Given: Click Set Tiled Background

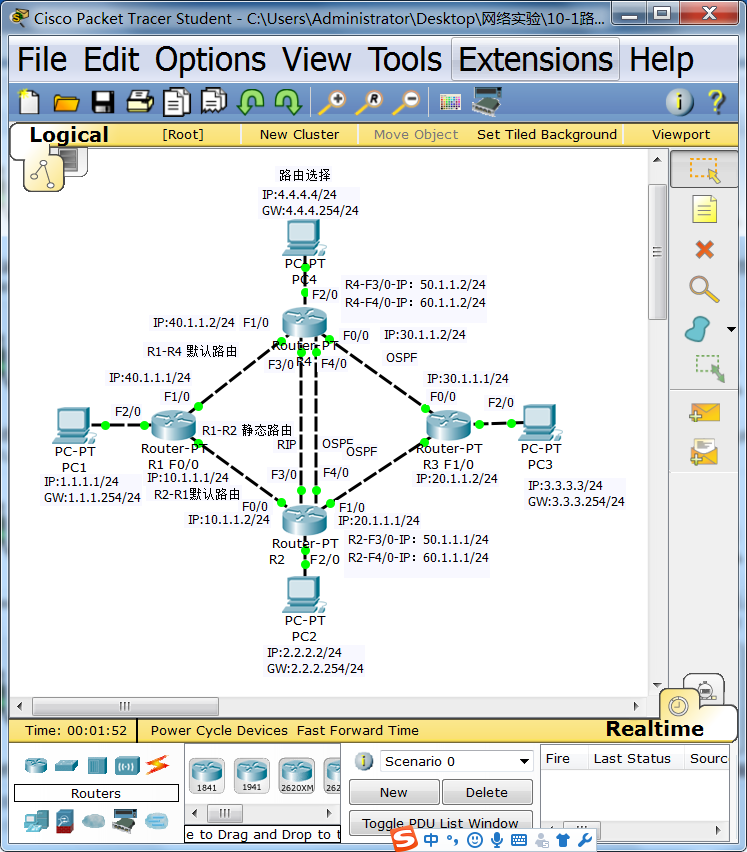Looking at the screenshot, I should [x=547, y=134].
